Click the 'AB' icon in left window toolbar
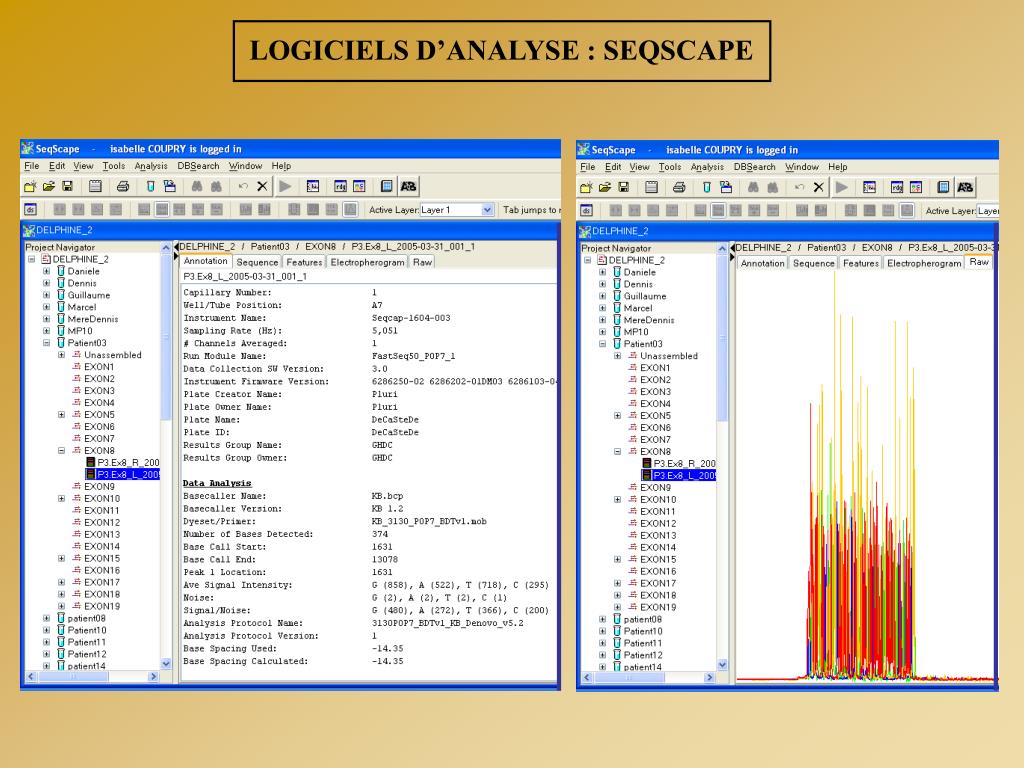This screenshot has height=768, width=1024. pyautogui.click(x=408, y=187)
